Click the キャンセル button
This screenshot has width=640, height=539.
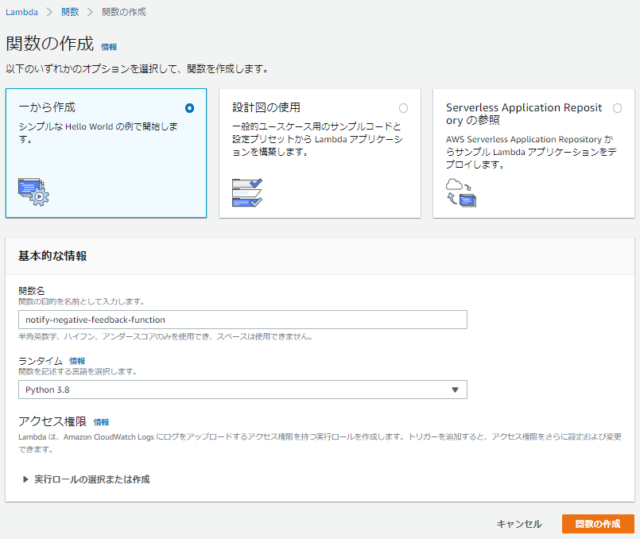pyautogui.click(x=519, y=524)
